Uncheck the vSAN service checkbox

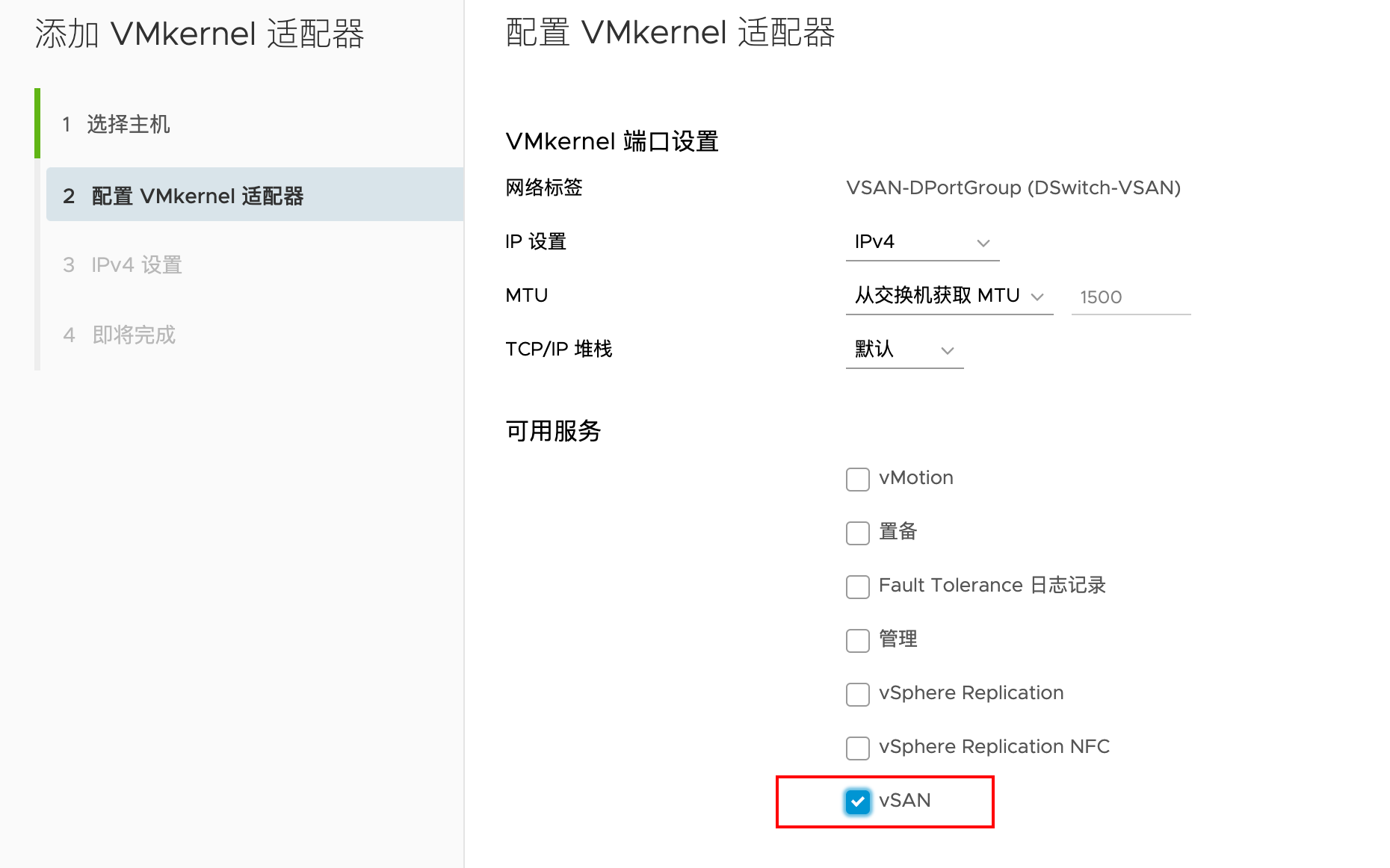click(857, 802)
